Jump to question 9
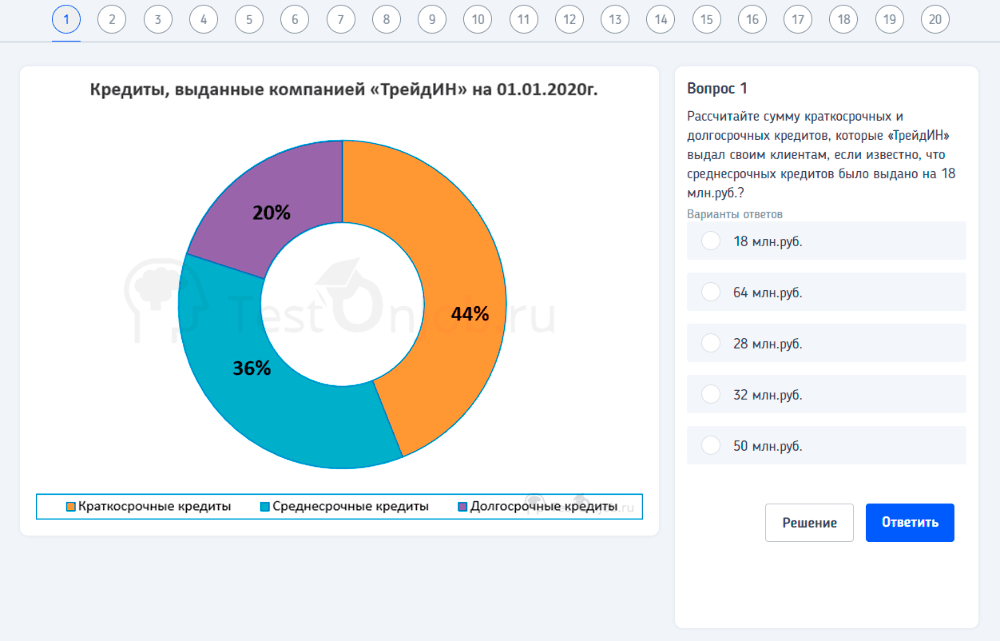Viewport: 1000px width, 641px height. point(432,19)
